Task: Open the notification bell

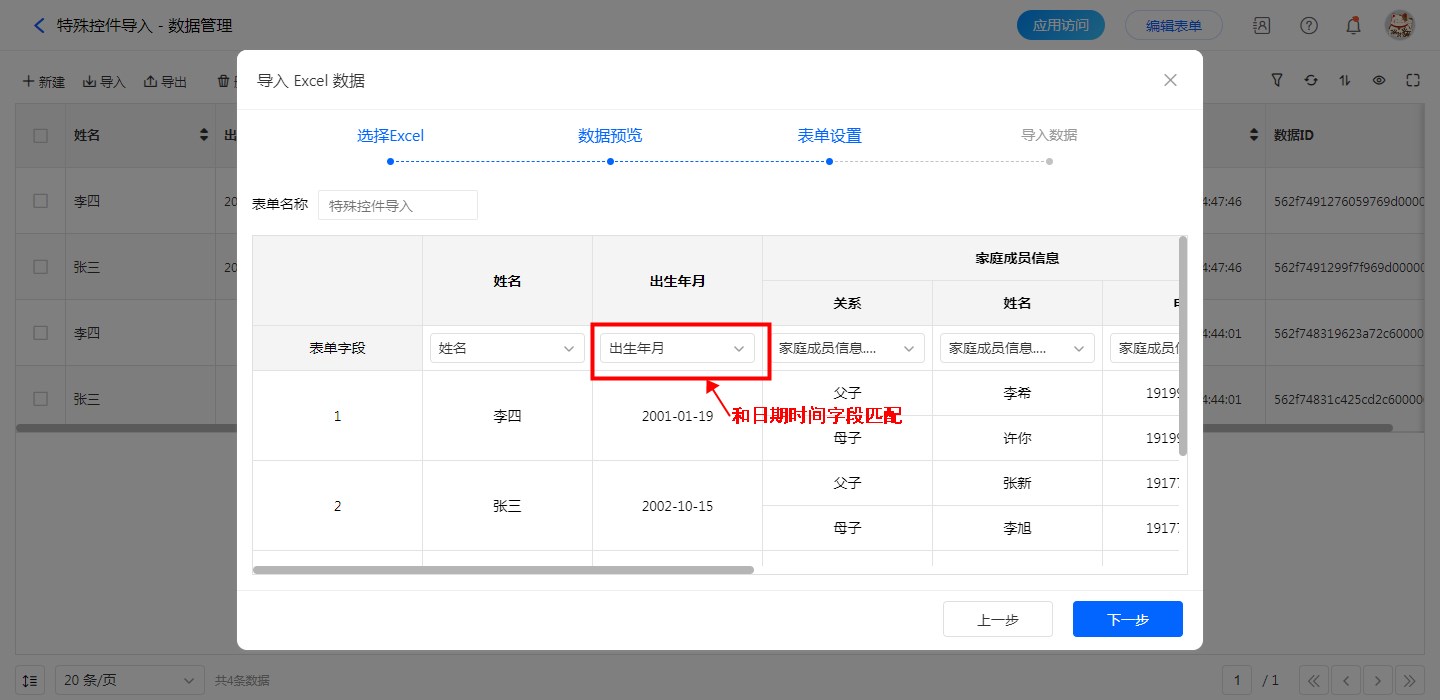Action: (x=1353, y=26)
